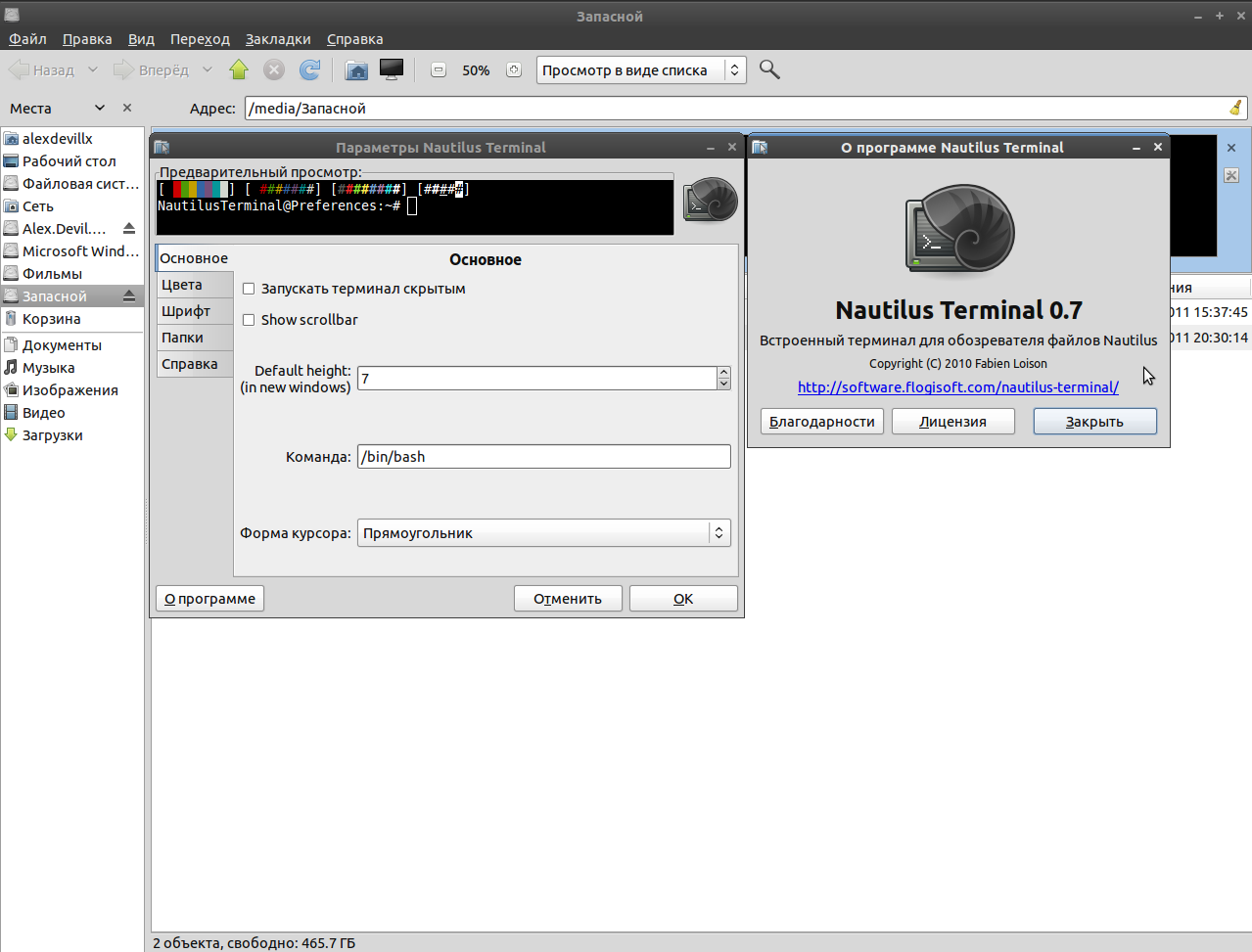Click large Nautilus Terminal logo in About
The image size is (1252, 952).
pyautogui.click(x=959, y=228)
